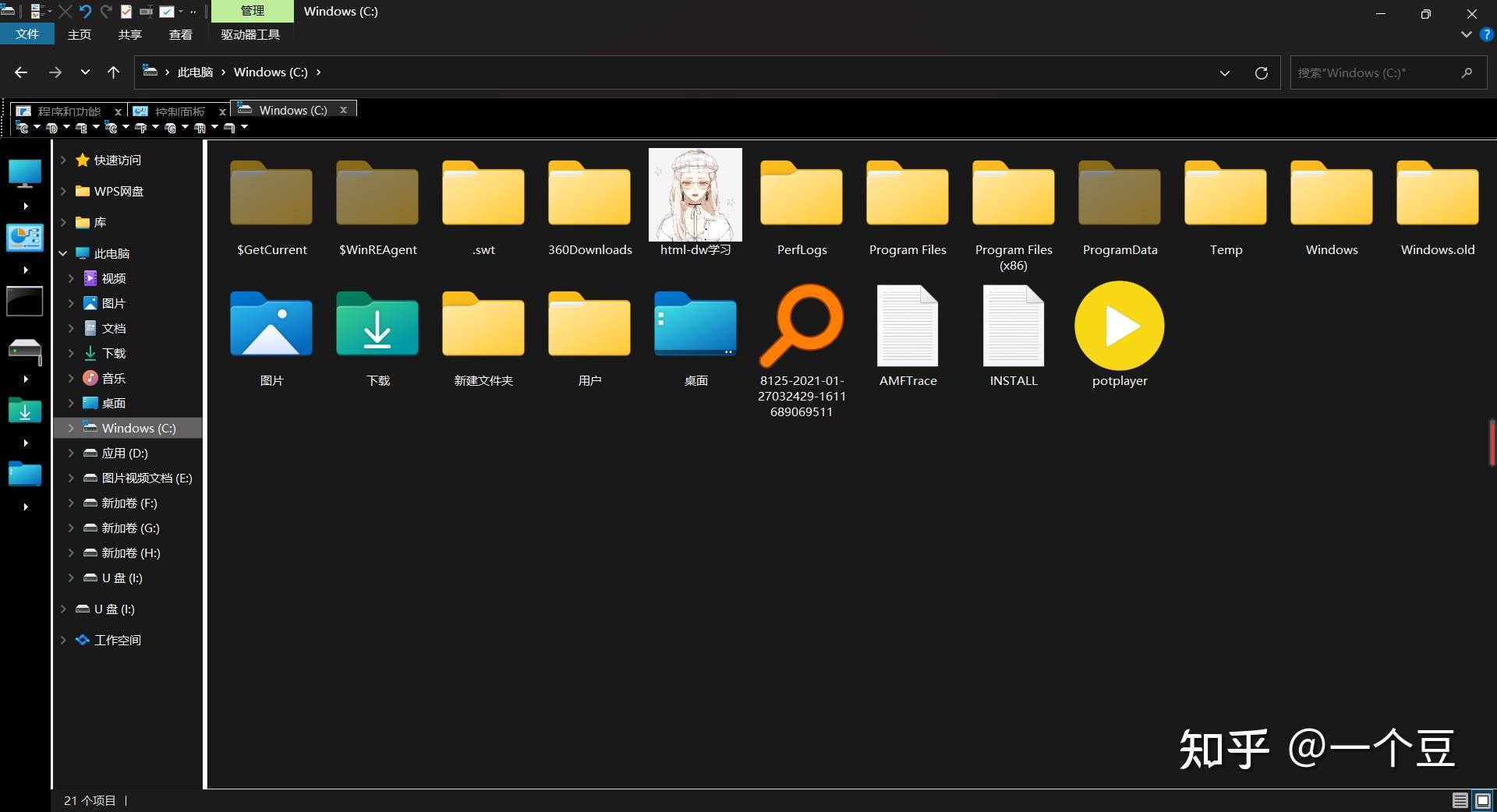The image size is (1497, 812).
Task: Switch to the 主页 ribbon tab
Action: coord(80,34)
